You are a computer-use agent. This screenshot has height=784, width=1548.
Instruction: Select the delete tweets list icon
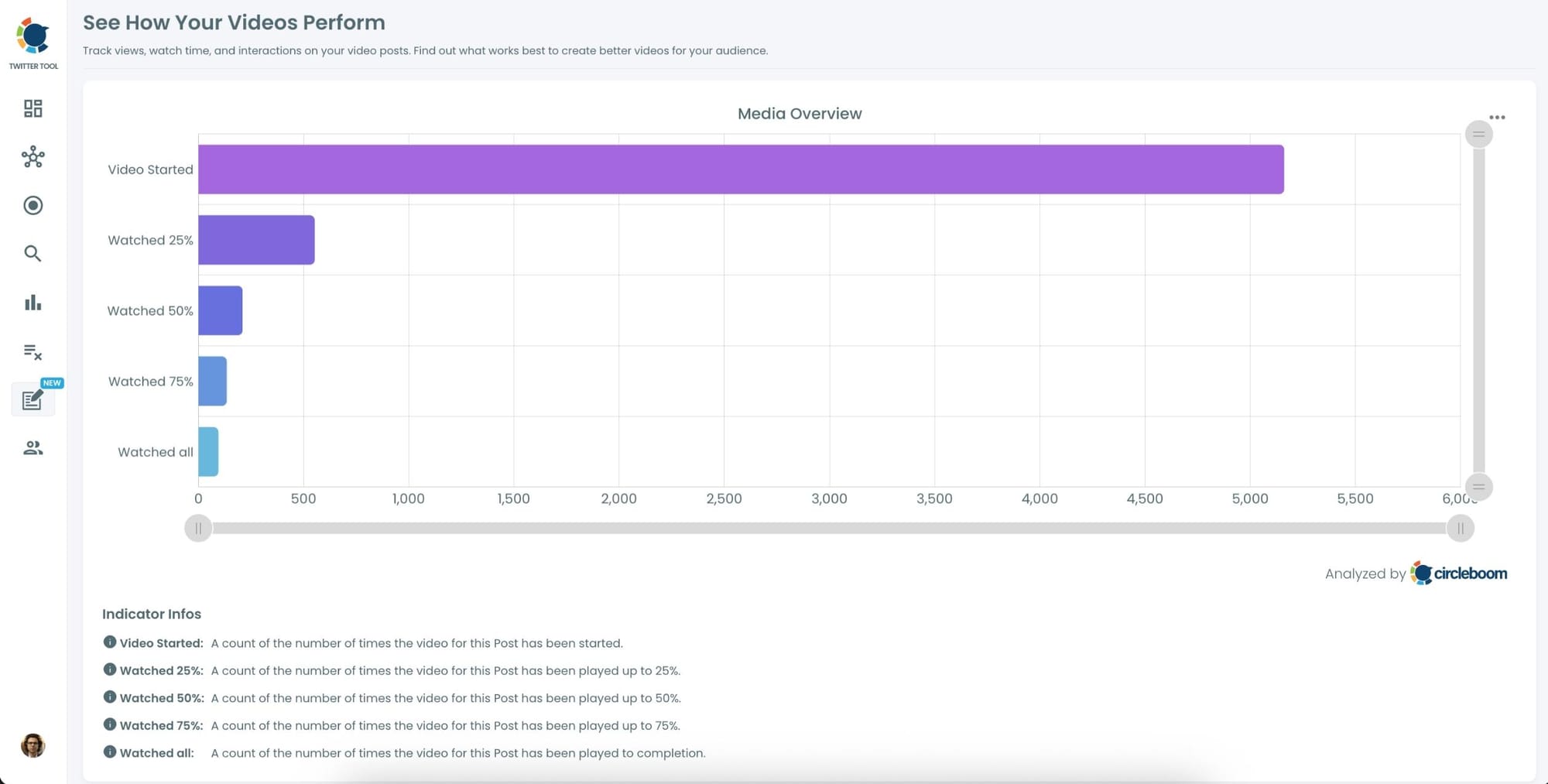click(33, 352)
